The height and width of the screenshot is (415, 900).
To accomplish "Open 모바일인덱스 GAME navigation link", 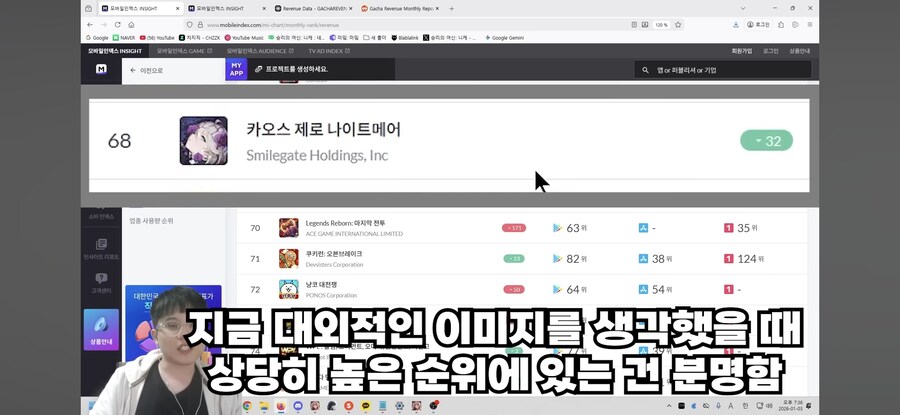I will point(184,51).
